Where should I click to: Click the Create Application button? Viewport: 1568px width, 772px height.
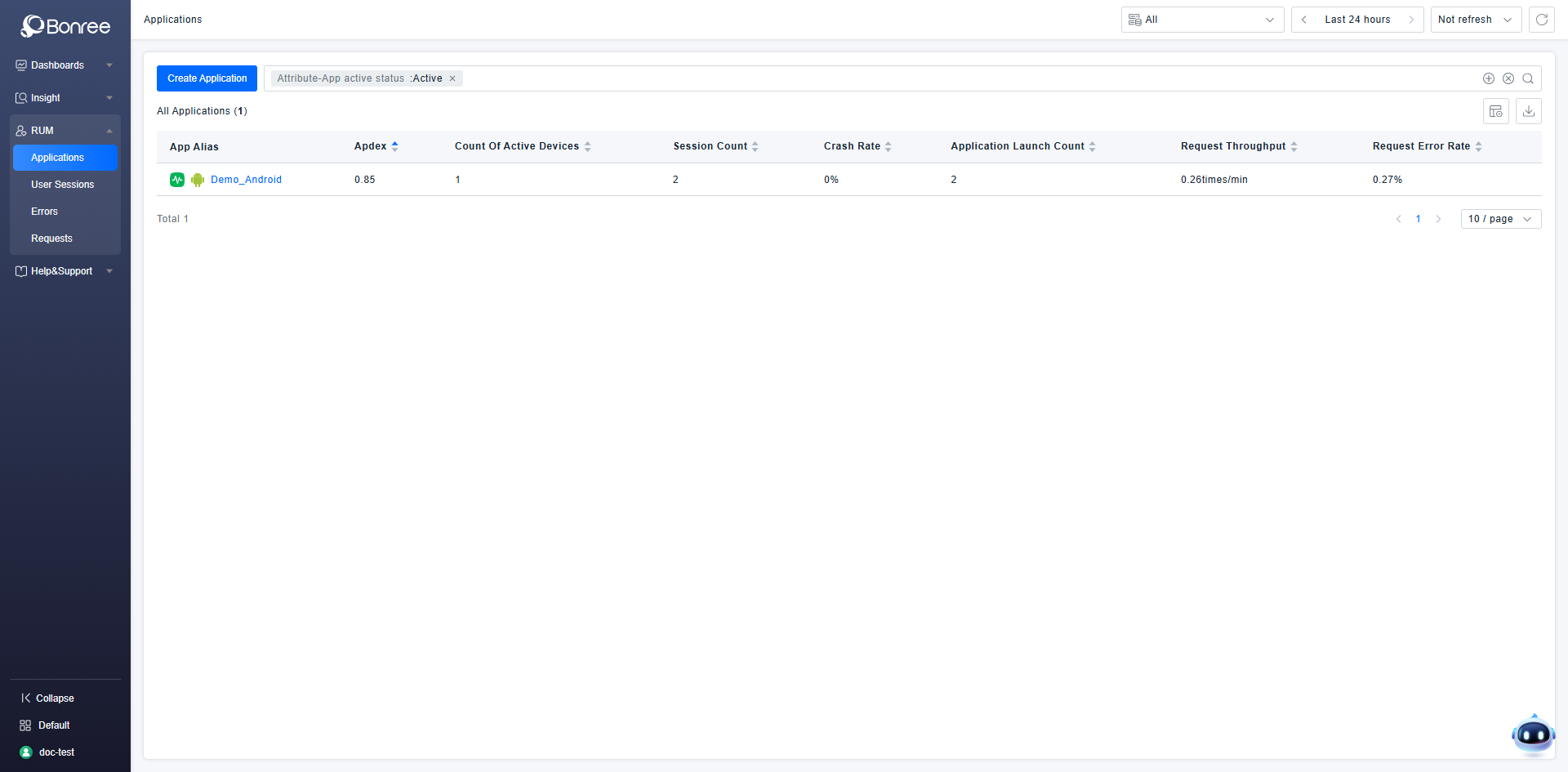point(207,78)
